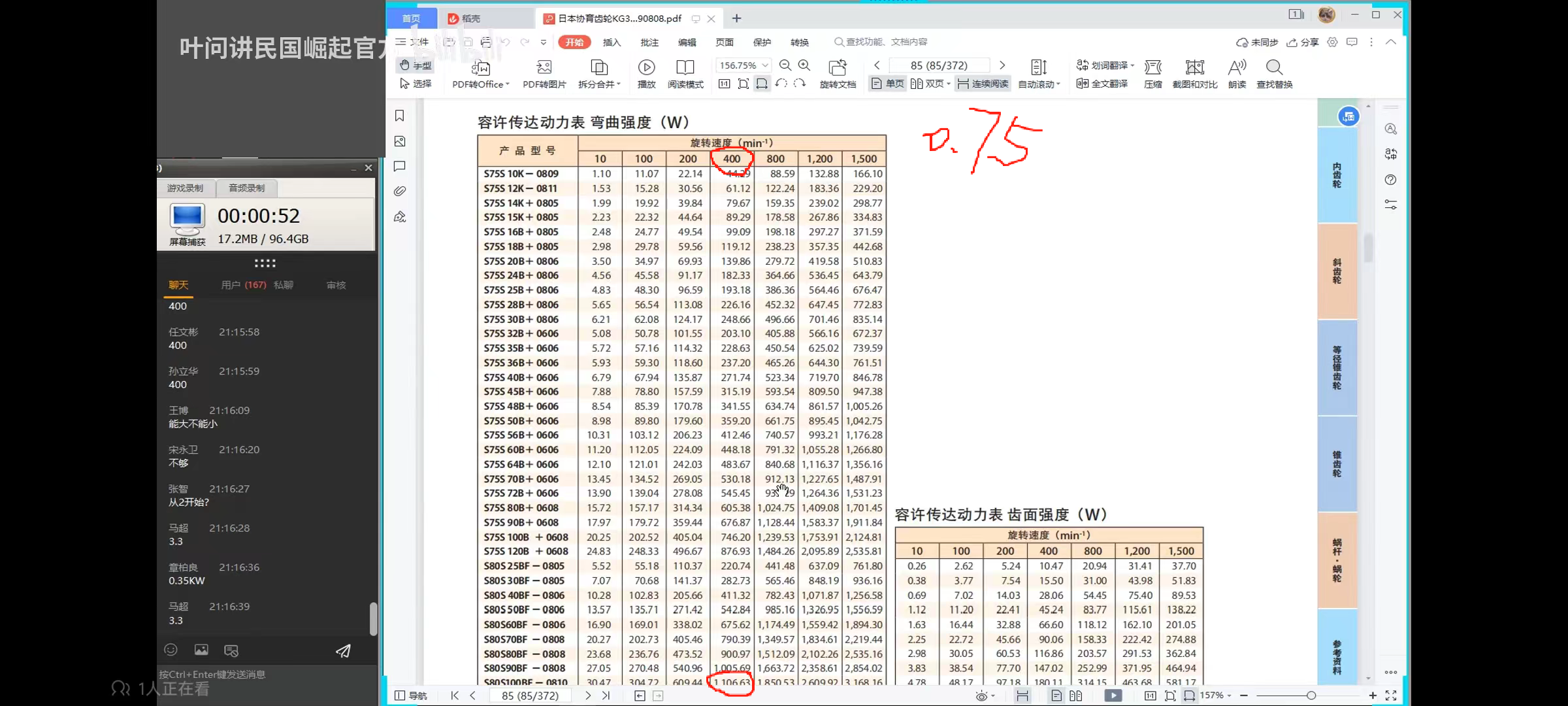Toggle 连续阅读 continuous reading mode
The height and width of the screenshot is (706, 1568).
[983, 84]
